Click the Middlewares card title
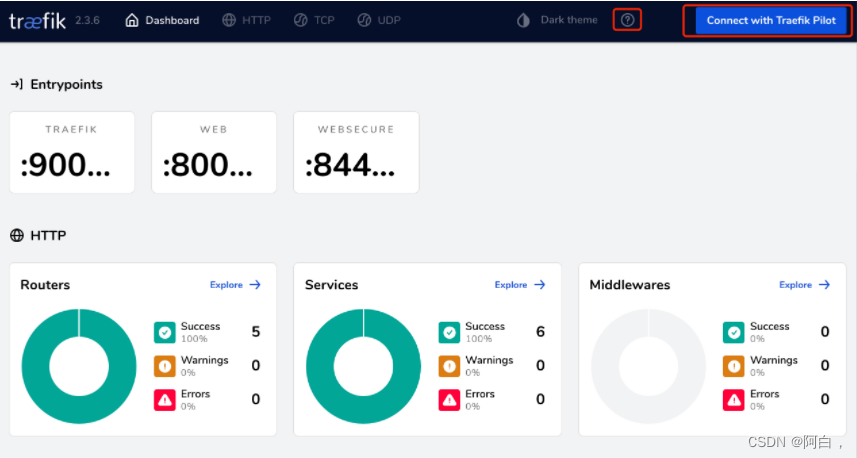The image size is (857, 458). point(630,285)
